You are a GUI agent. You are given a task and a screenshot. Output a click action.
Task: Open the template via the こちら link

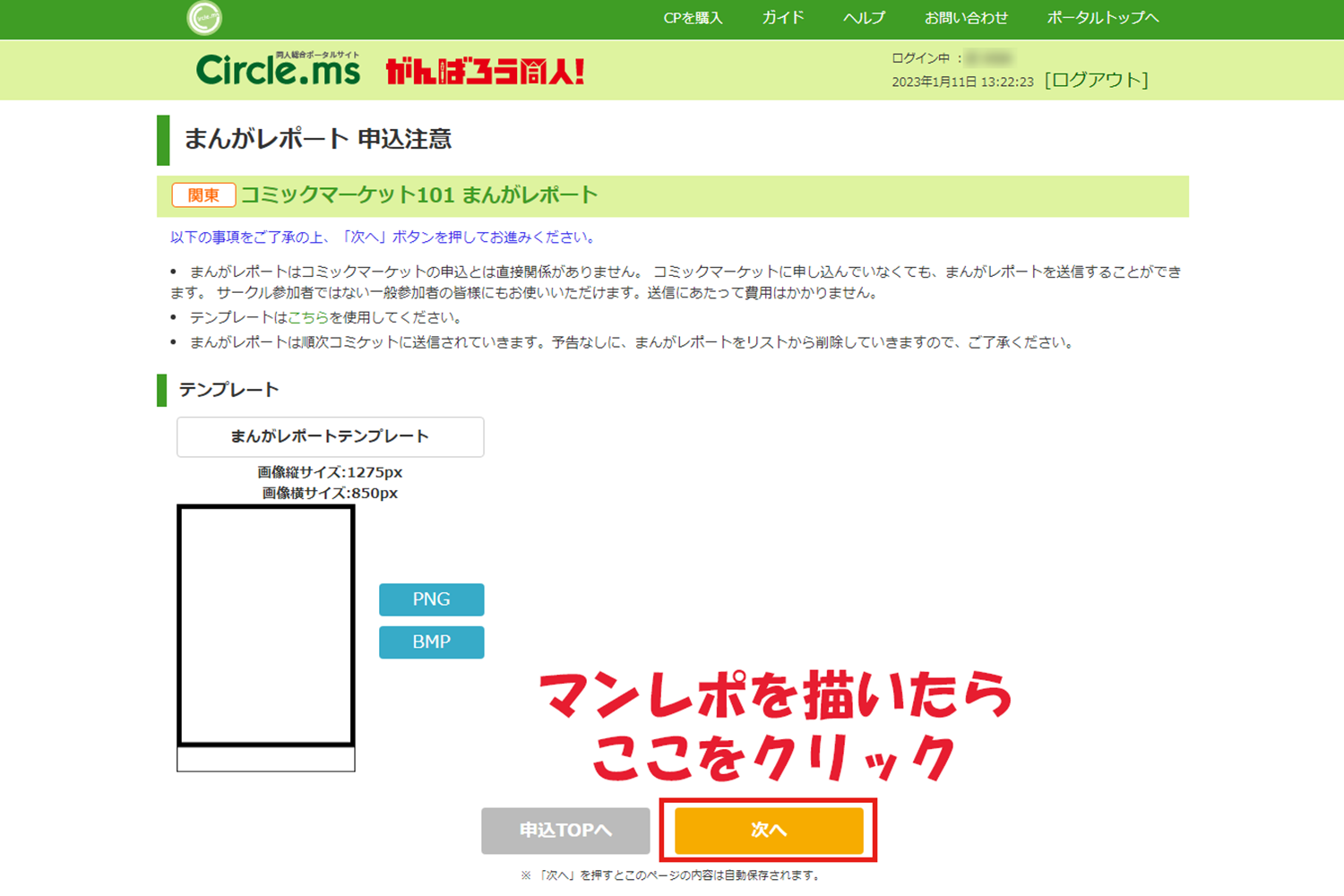pyautogui.click(x=309, y=317)
